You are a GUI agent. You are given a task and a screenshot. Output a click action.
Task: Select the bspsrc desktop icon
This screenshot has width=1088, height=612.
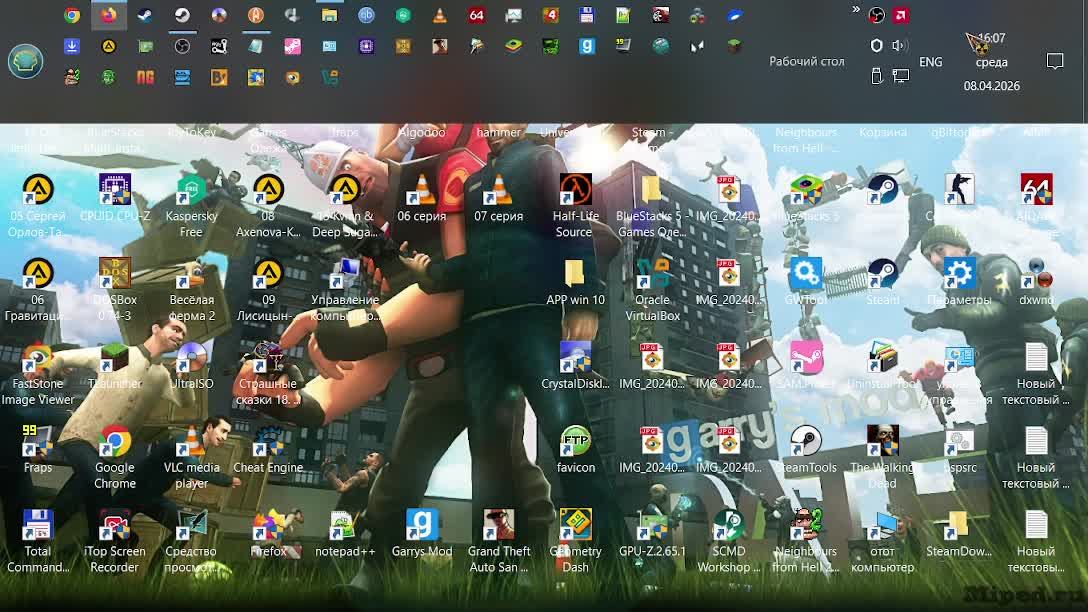[959, 450]
